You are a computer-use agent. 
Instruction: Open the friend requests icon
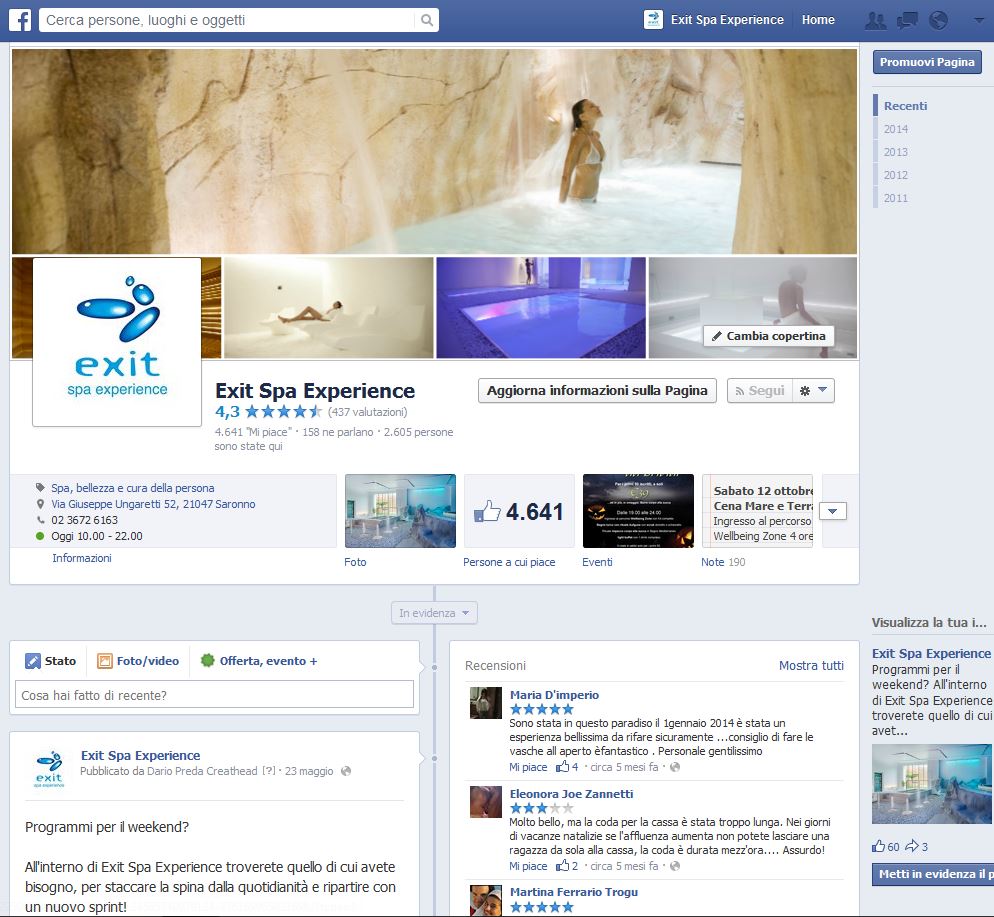(875, 20)
